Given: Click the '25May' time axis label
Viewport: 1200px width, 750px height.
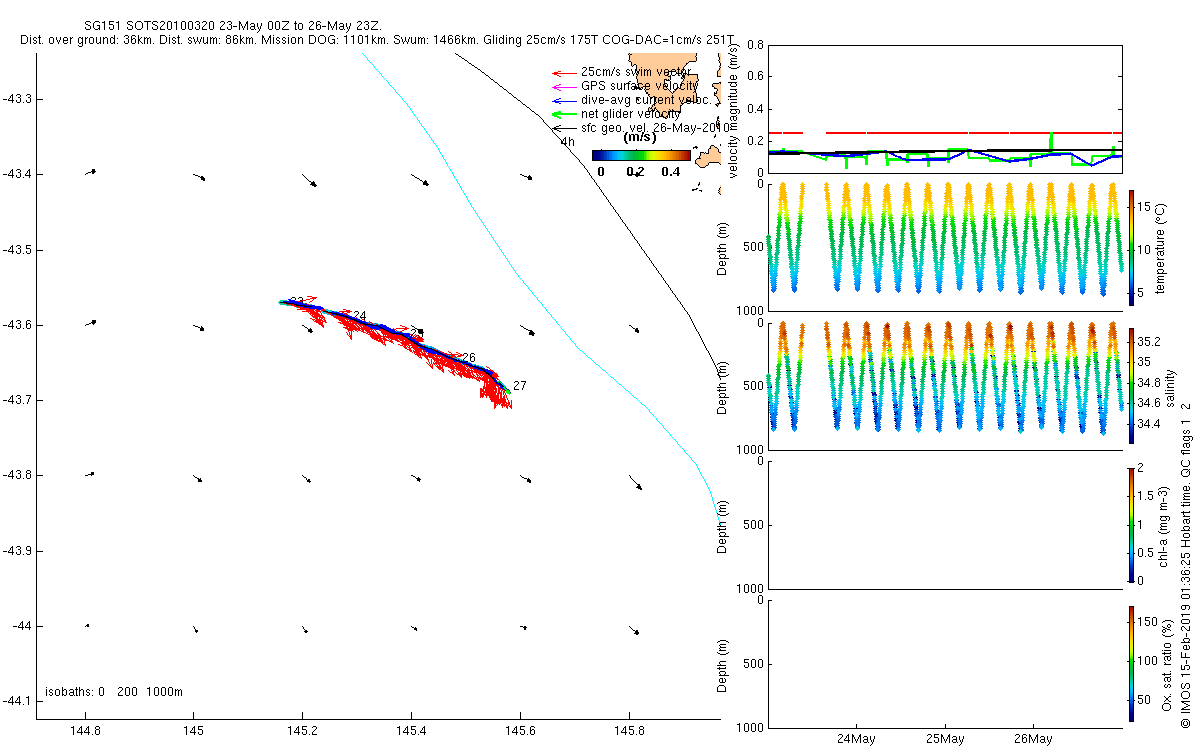Looking at the screenshot, I should click(x=945, y=740).
